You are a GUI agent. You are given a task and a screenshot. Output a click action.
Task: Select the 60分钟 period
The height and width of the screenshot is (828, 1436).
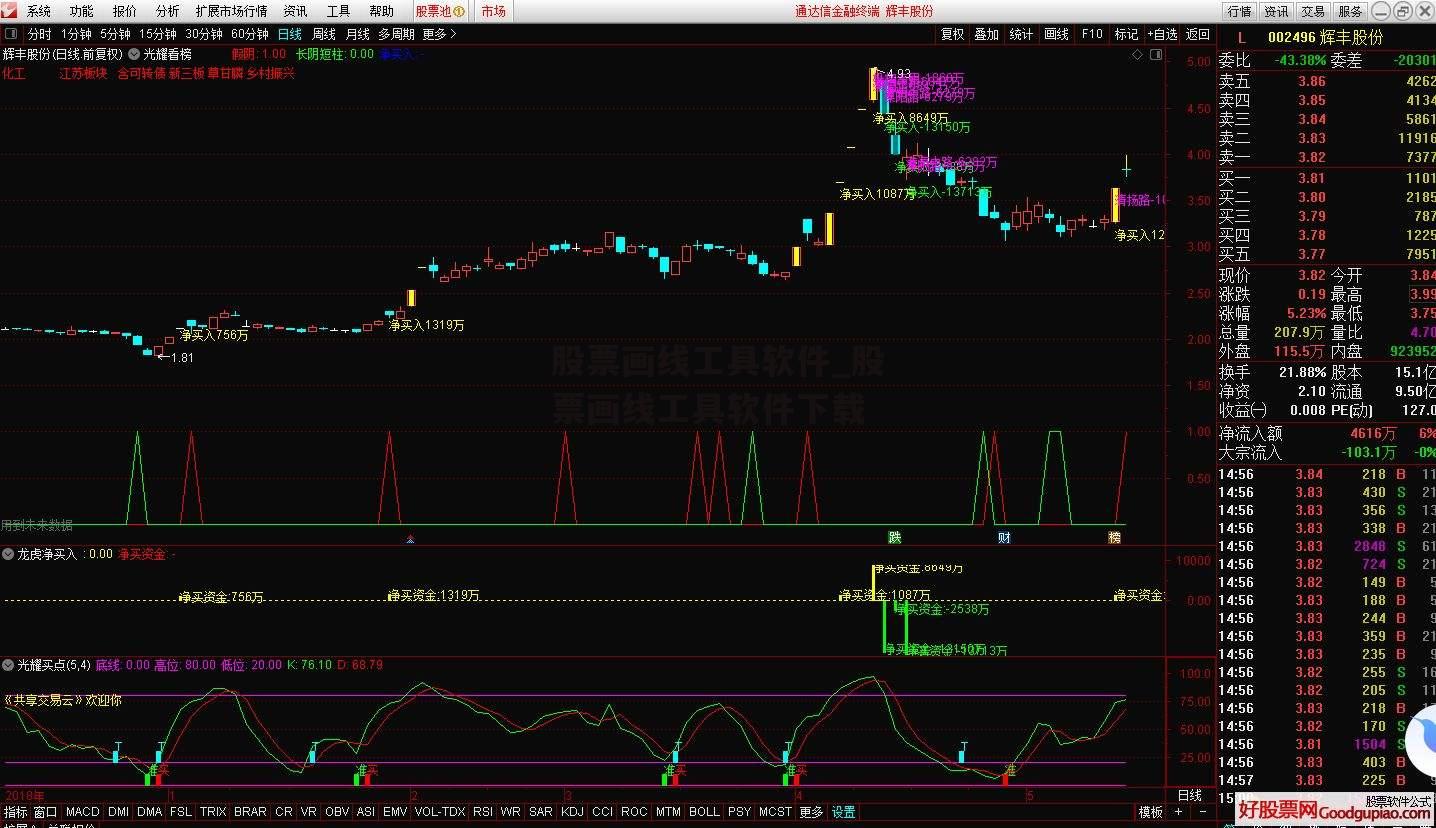coord(250,34)
